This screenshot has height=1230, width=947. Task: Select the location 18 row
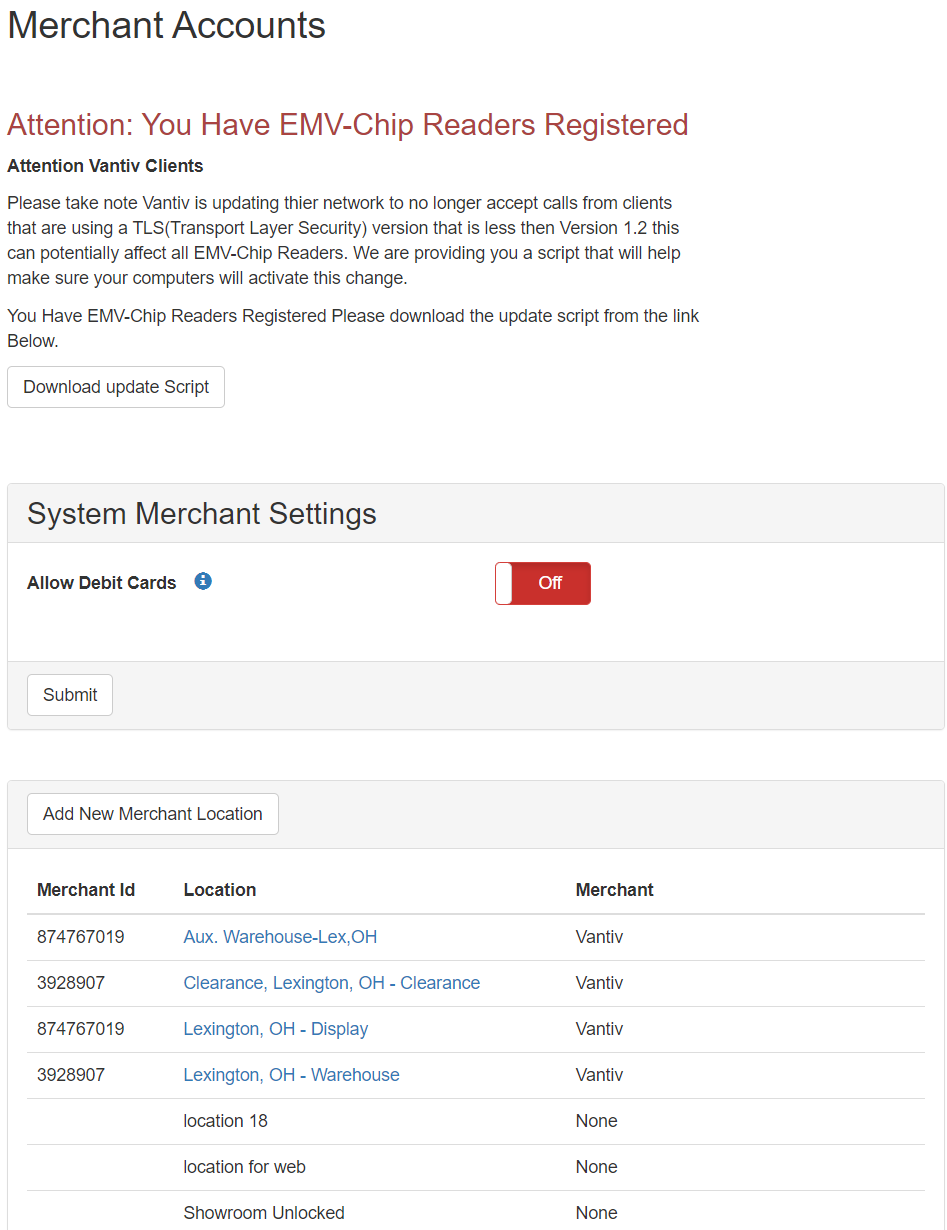point(476,1121)
